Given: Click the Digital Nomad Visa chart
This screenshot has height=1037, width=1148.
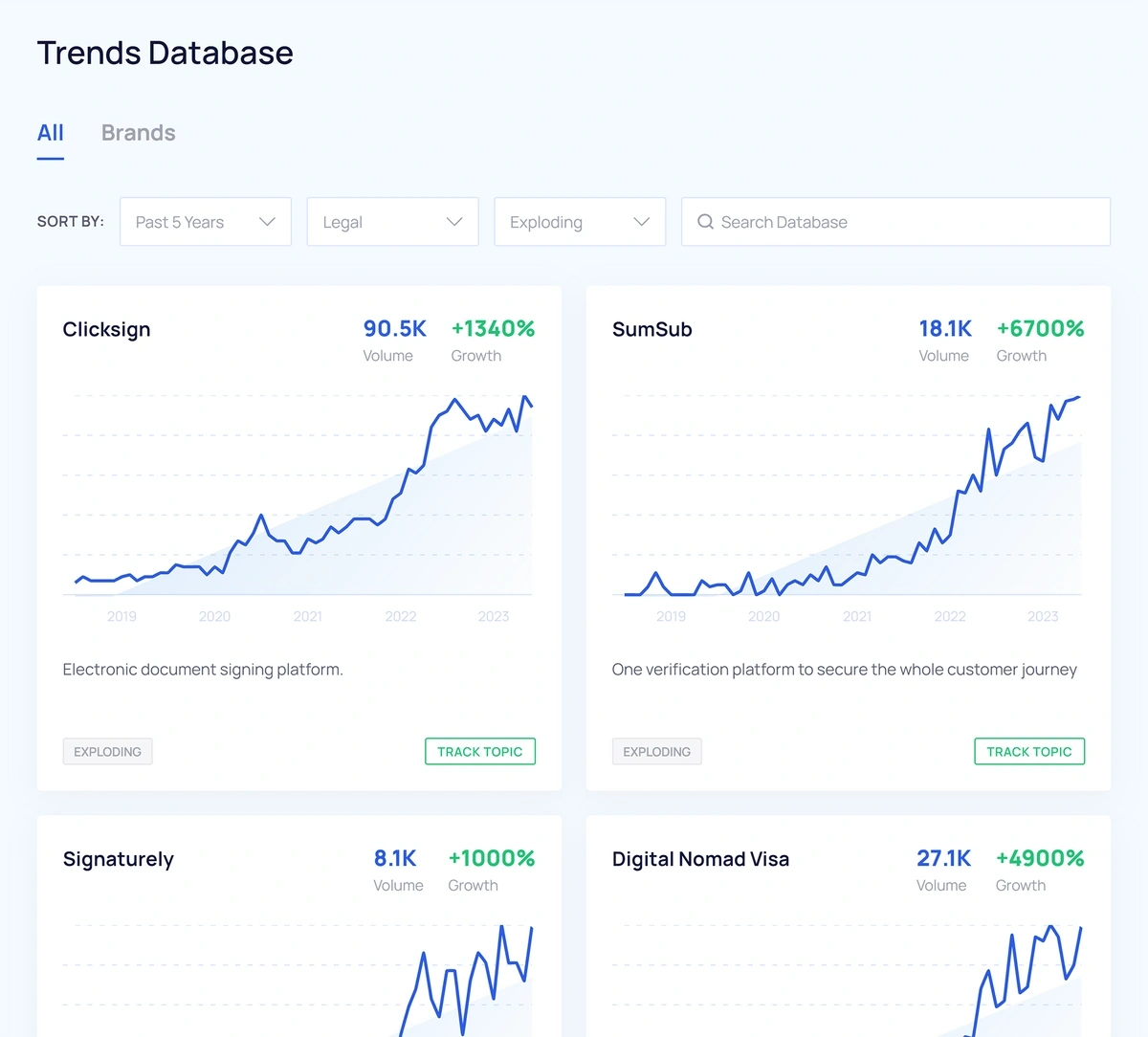Looking at the screenshot, I should coord(848,978).
